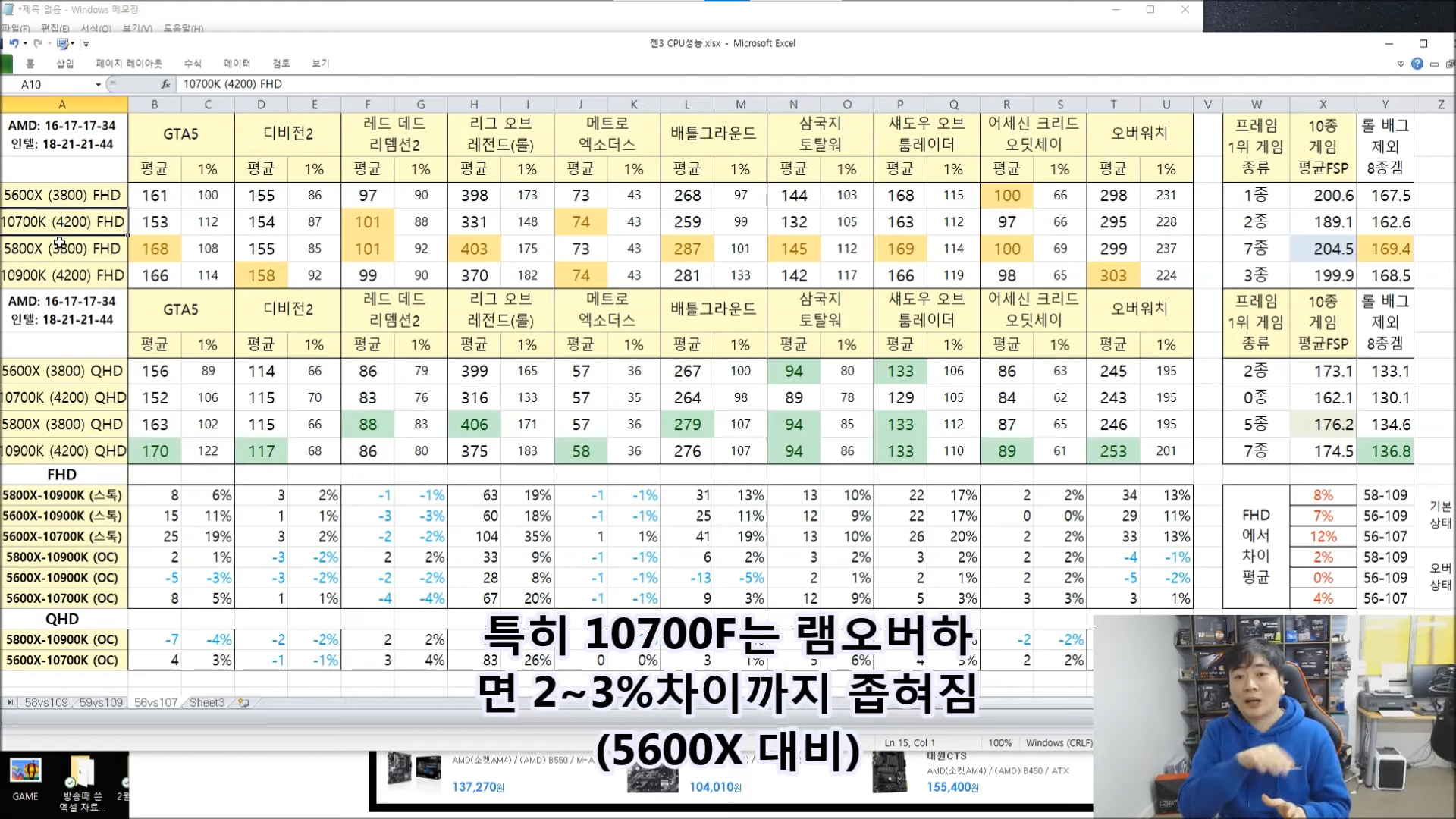Open the green File button in Excel
This screenshot has width=1456, height=819.
[x=5, y=64]
